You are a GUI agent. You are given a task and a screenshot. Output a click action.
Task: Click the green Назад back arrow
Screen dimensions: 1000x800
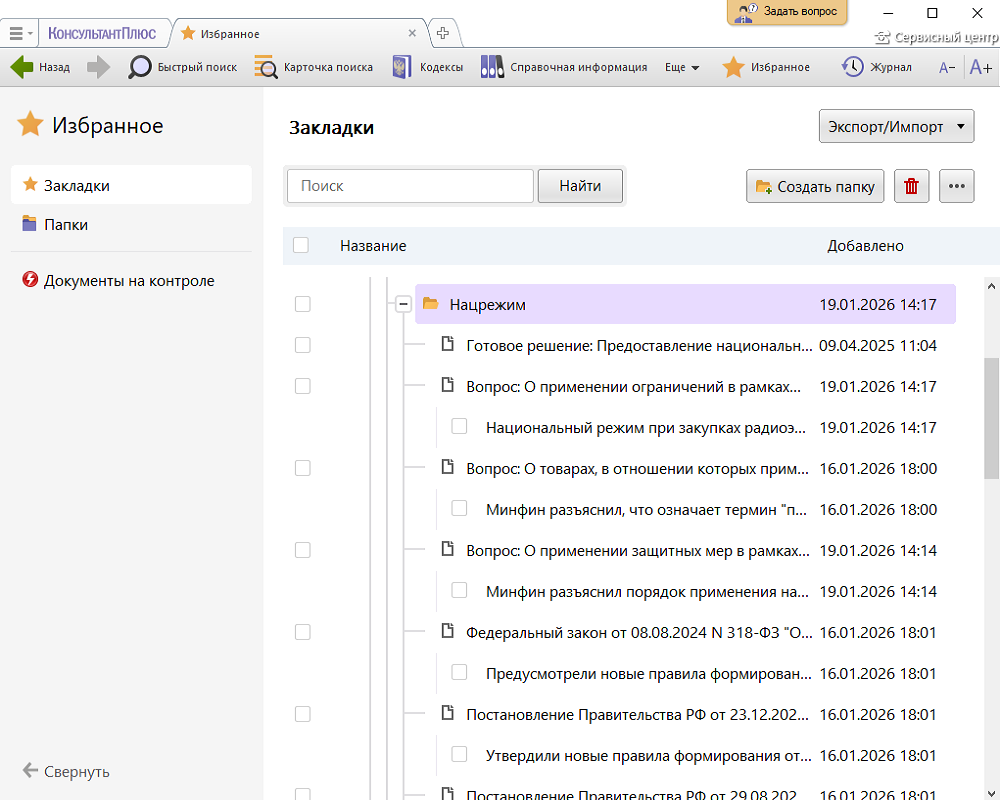22,67
